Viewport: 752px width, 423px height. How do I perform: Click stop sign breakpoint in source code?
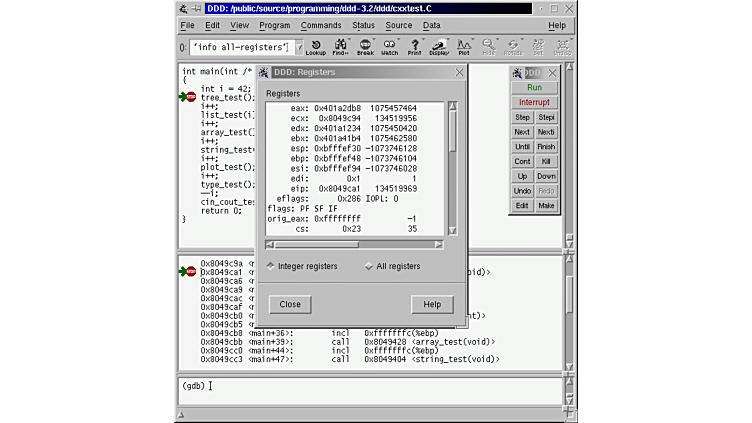[x=190, y=97]
